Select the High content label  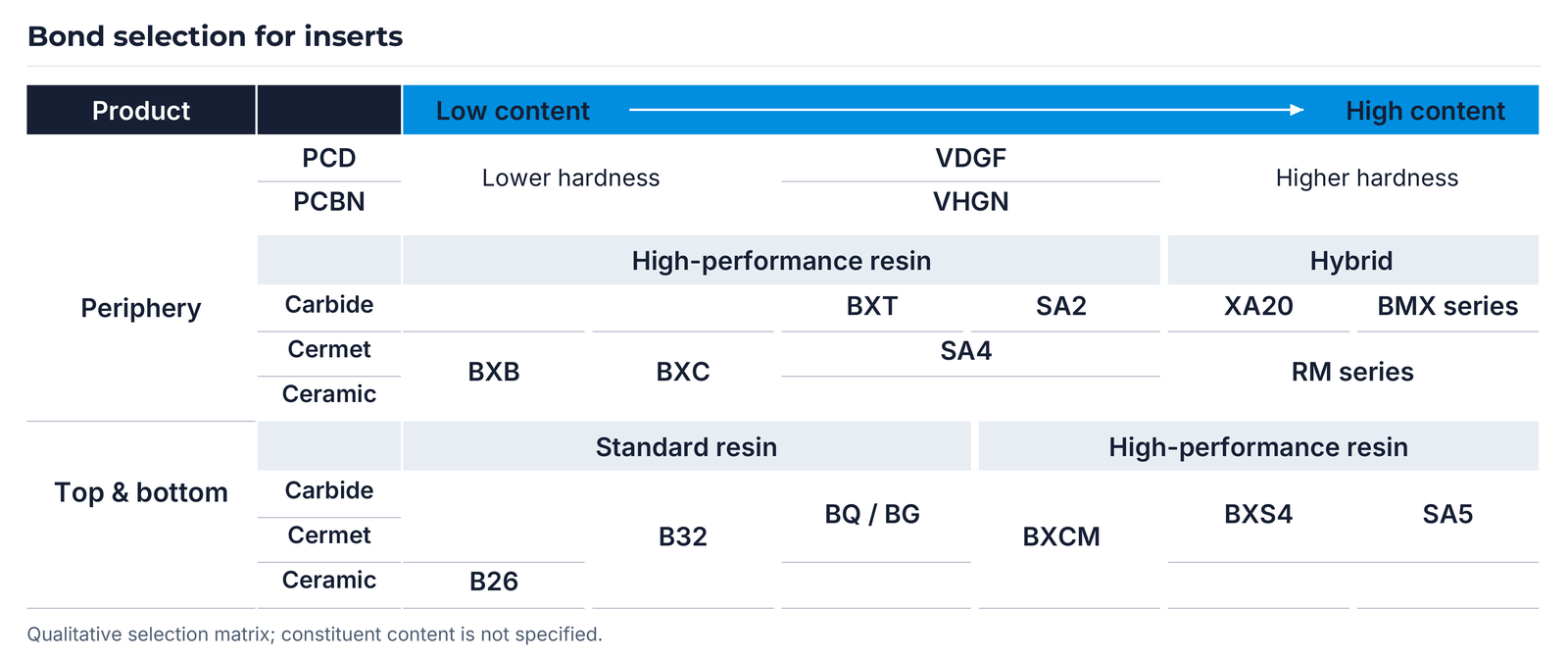pos(1425,111)
